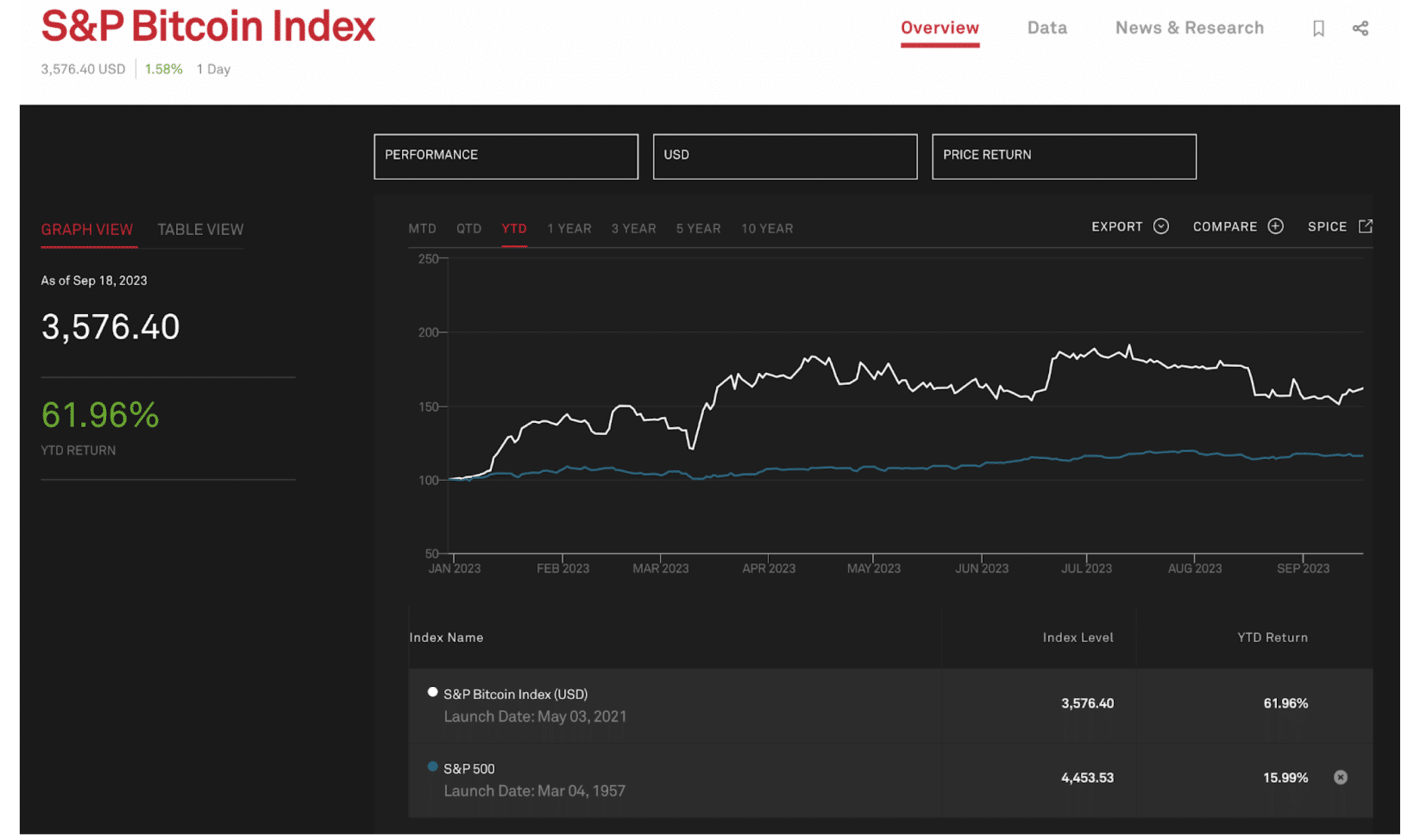
Task: Click APR 2023 axis label
Action: pos(768,569)
